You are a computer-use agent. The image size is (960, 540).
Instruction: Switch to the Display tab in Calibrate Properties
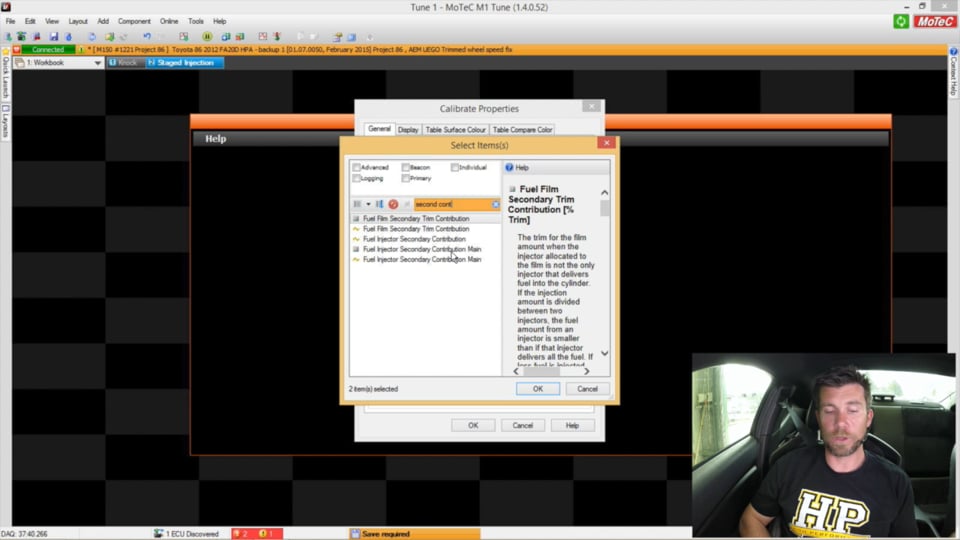coord(408,130)
